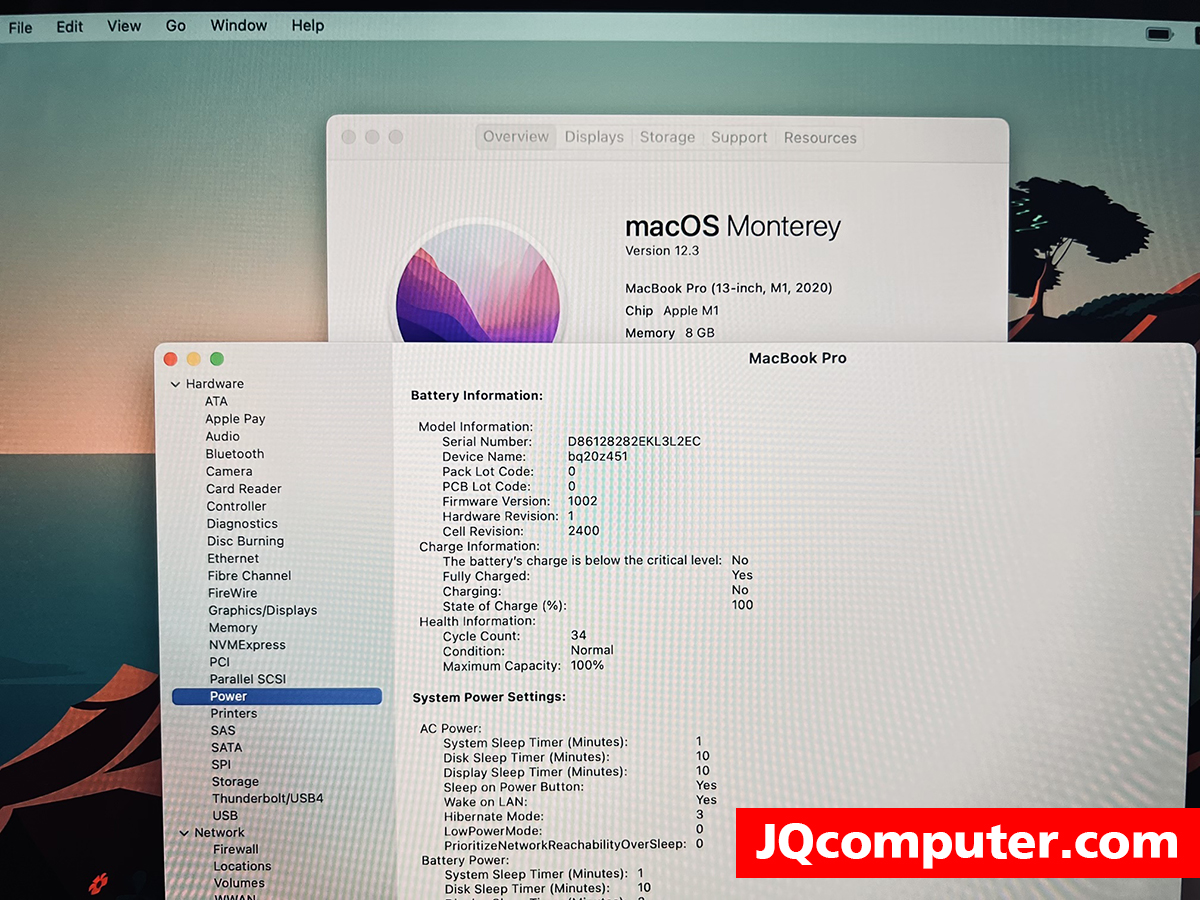This screenshot has height=900, width=1200.
Task: Switch to the Support tab
Action: 739,138
